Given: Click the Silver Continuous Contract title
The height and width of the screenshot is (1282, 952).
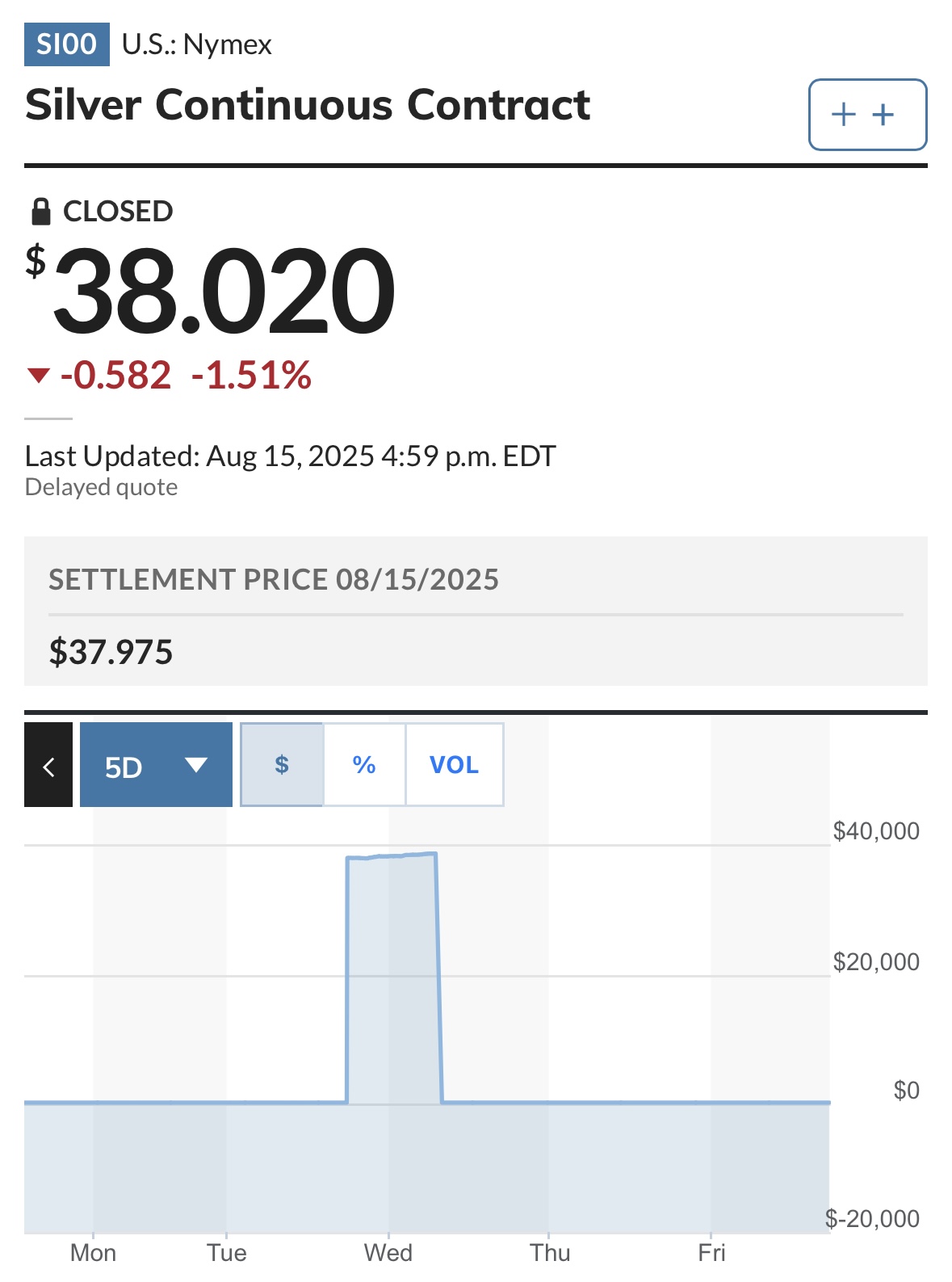Looking at the screenshot, I should pos(308,105).
